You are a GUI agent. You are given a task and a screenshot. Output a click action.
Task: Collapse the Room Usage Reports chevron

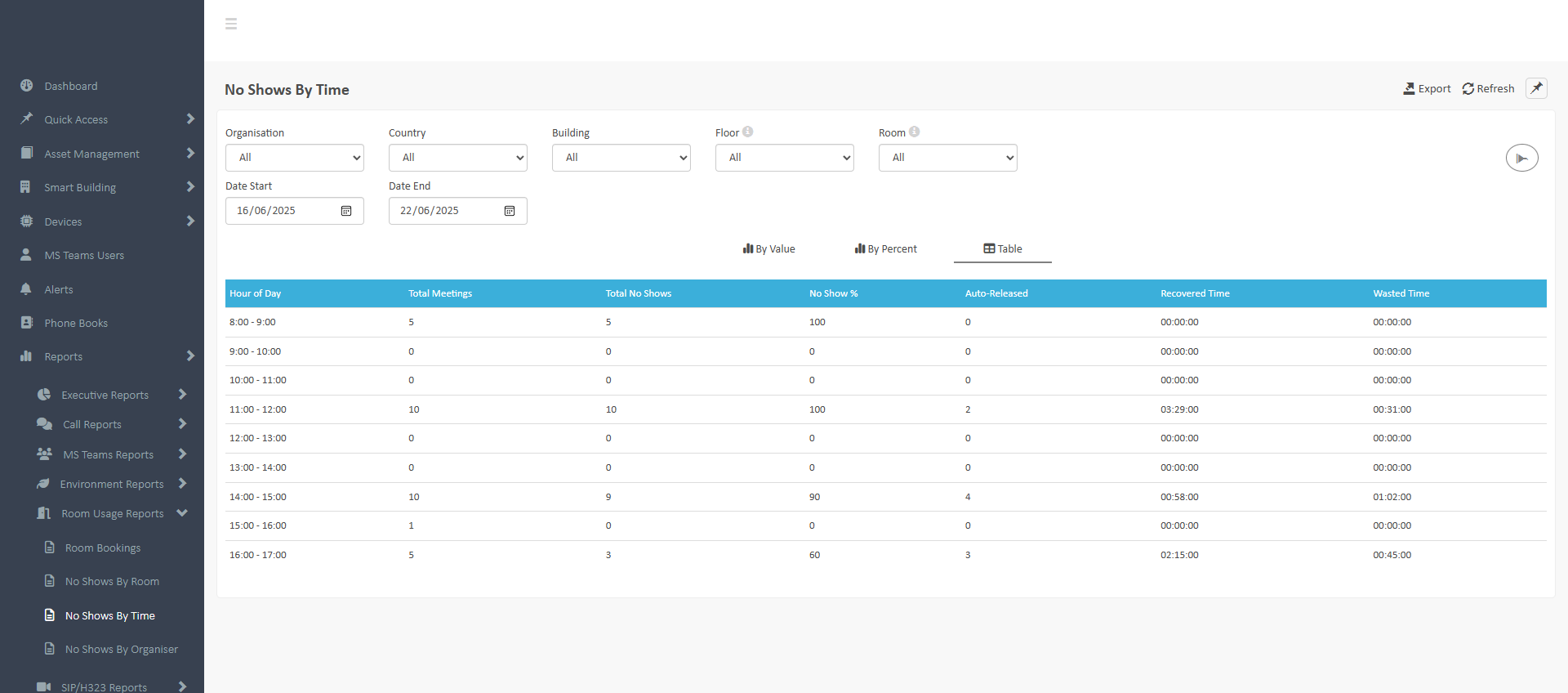click(x=182, y=513)
